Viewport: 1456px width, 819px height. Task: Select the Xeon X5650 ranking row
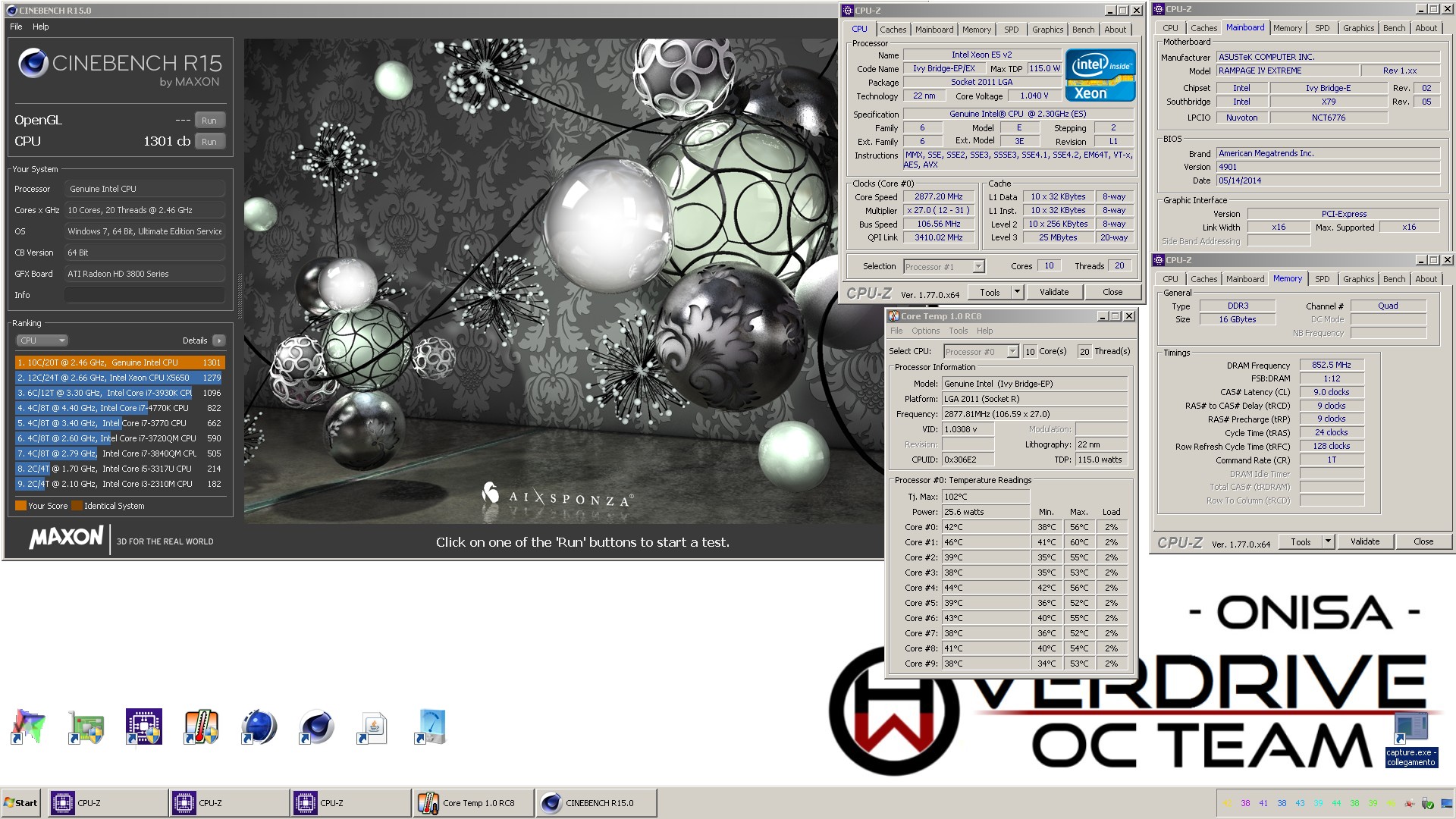120,378
